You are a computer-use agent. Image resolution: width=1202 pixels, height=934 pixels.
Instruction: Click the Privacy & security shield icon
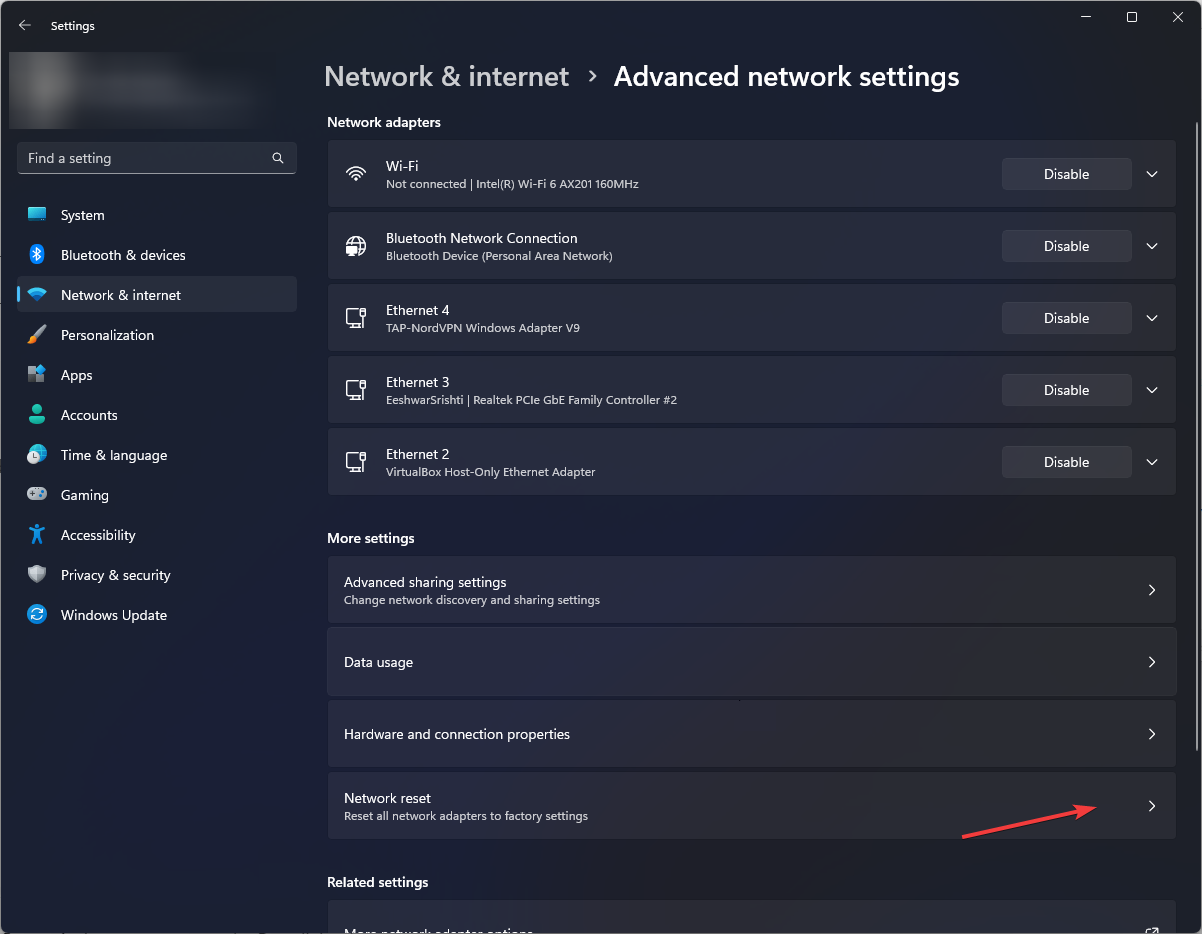(37, 575)
